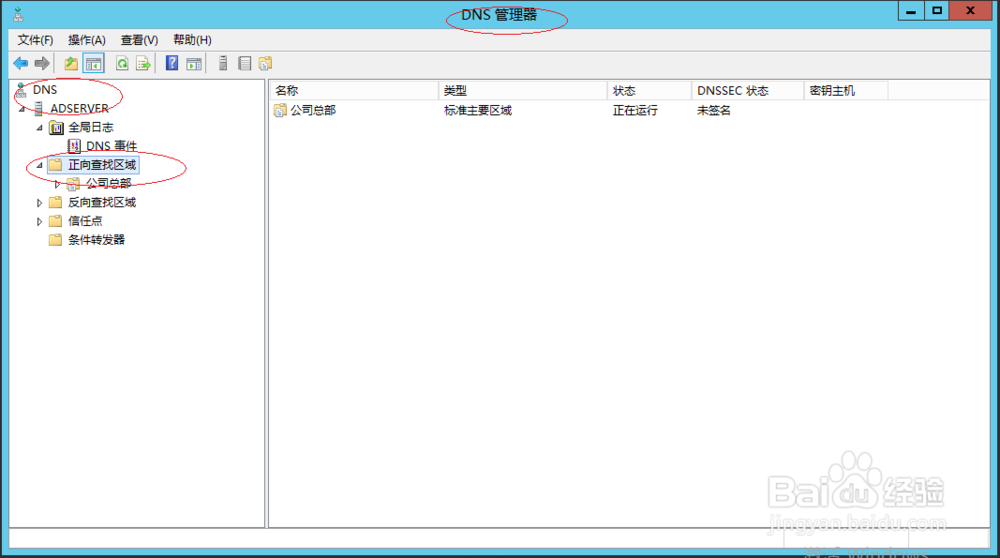
Task: Click the new server tower toolbar icon
Action: [223, 63]
